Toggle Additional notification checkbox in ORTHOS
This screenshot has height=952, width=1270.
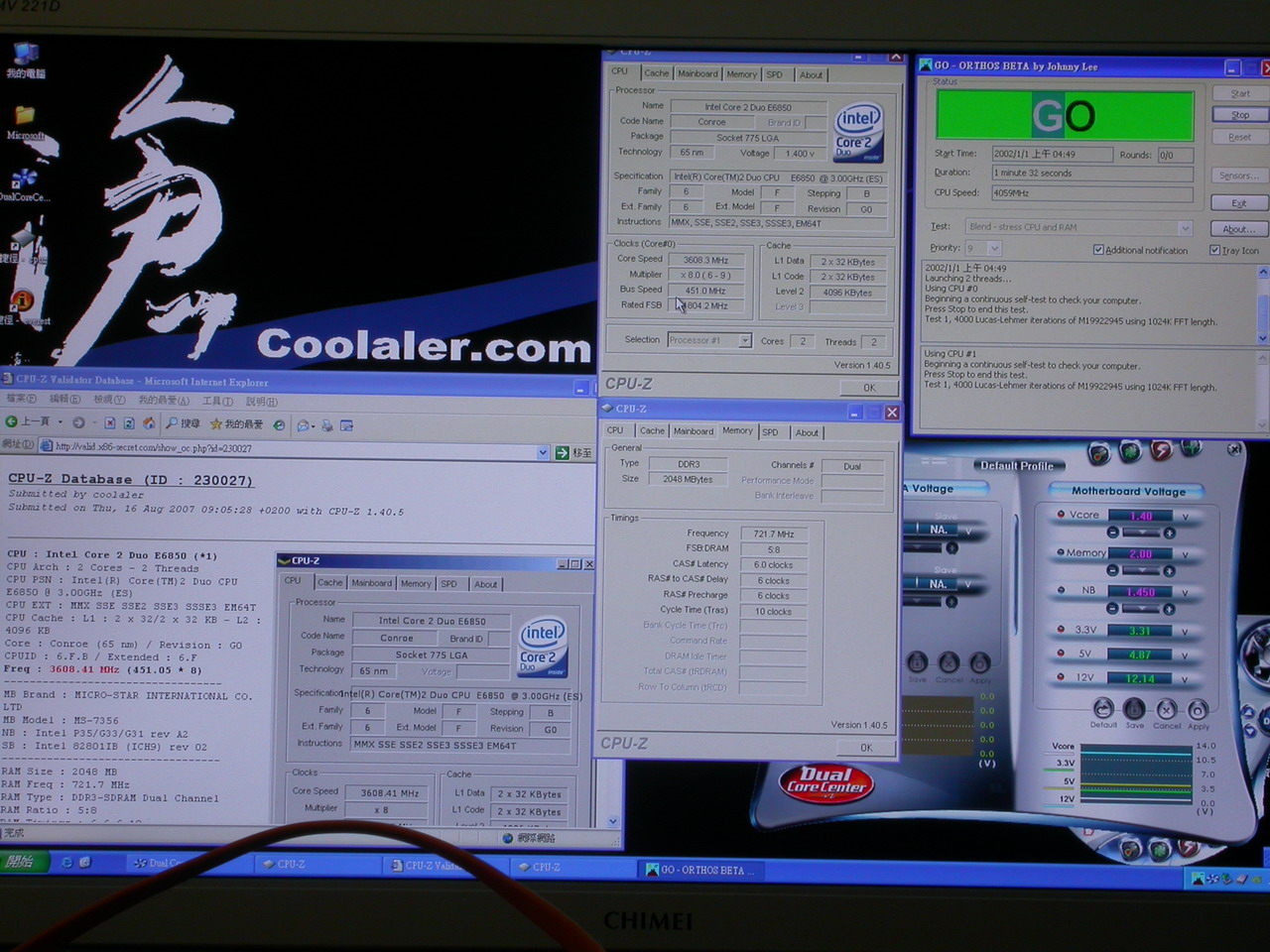pos(1098,250)
